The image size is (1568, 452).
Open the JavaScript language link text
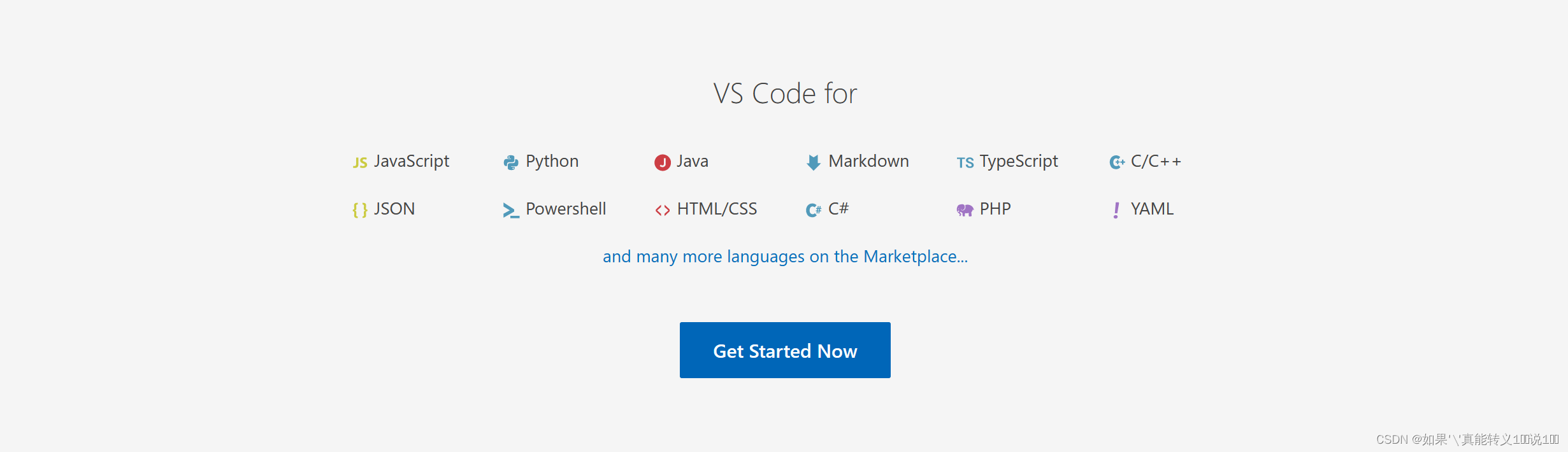412,162
